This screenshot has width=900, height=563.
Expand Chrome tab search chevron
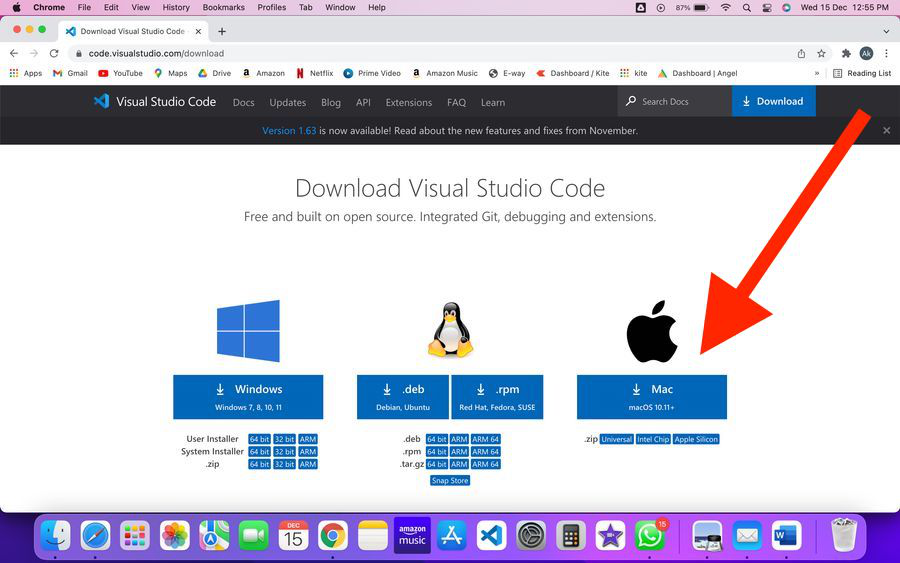click(886, 32)
